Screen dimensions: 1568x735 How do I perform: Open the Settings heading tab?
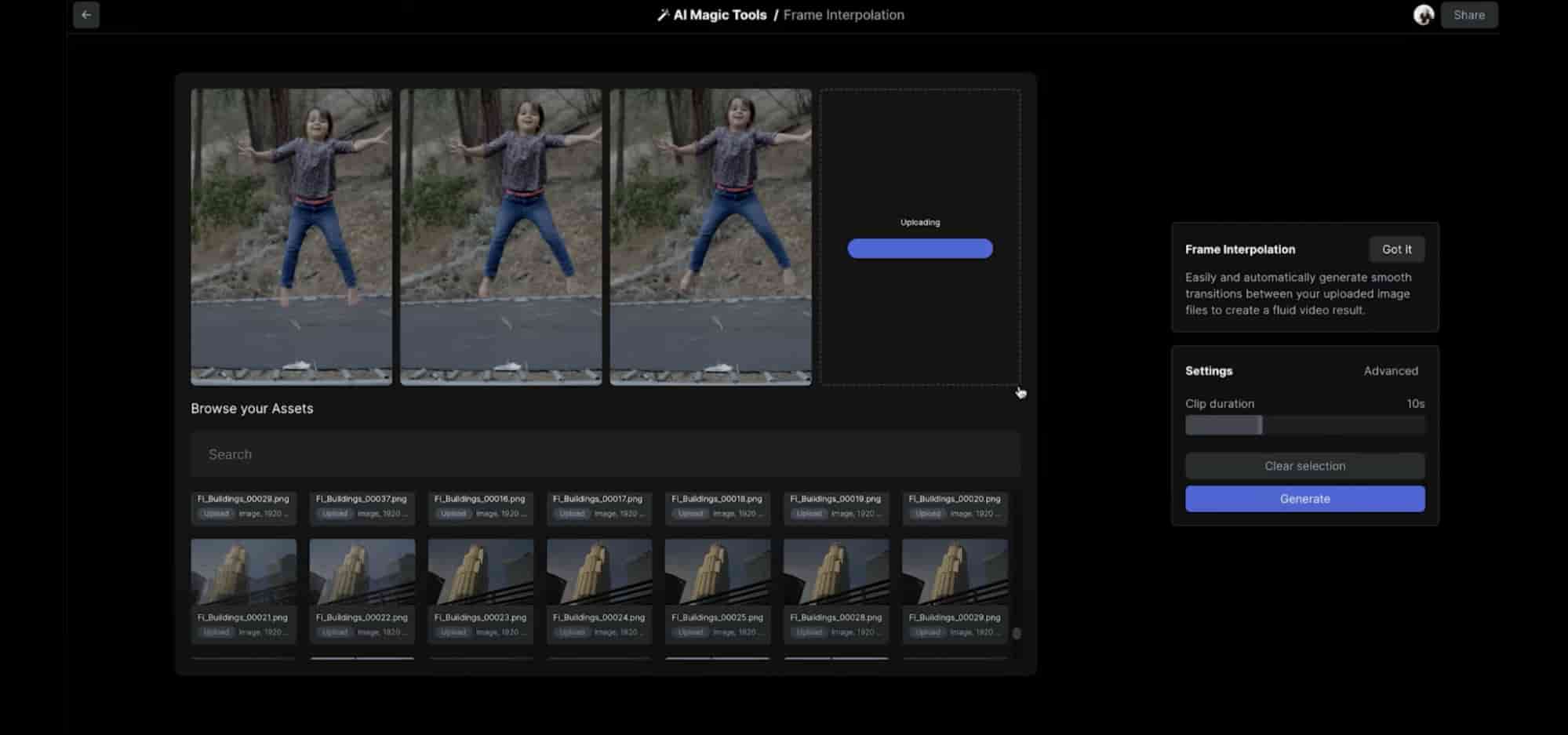(x=1209, y=371)
